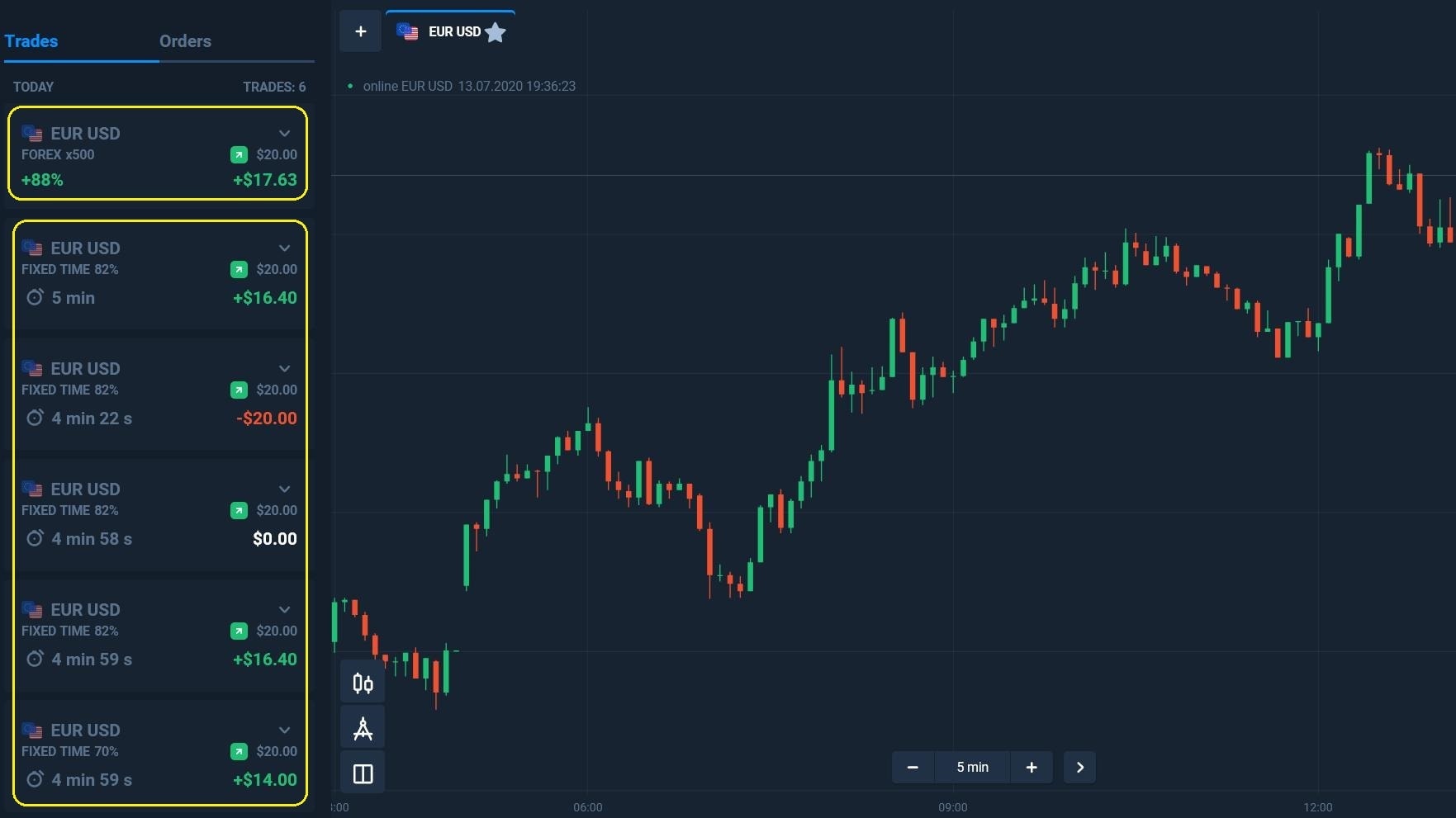Expand the FOREX x500 EUR USD trade

click(284, 133)
